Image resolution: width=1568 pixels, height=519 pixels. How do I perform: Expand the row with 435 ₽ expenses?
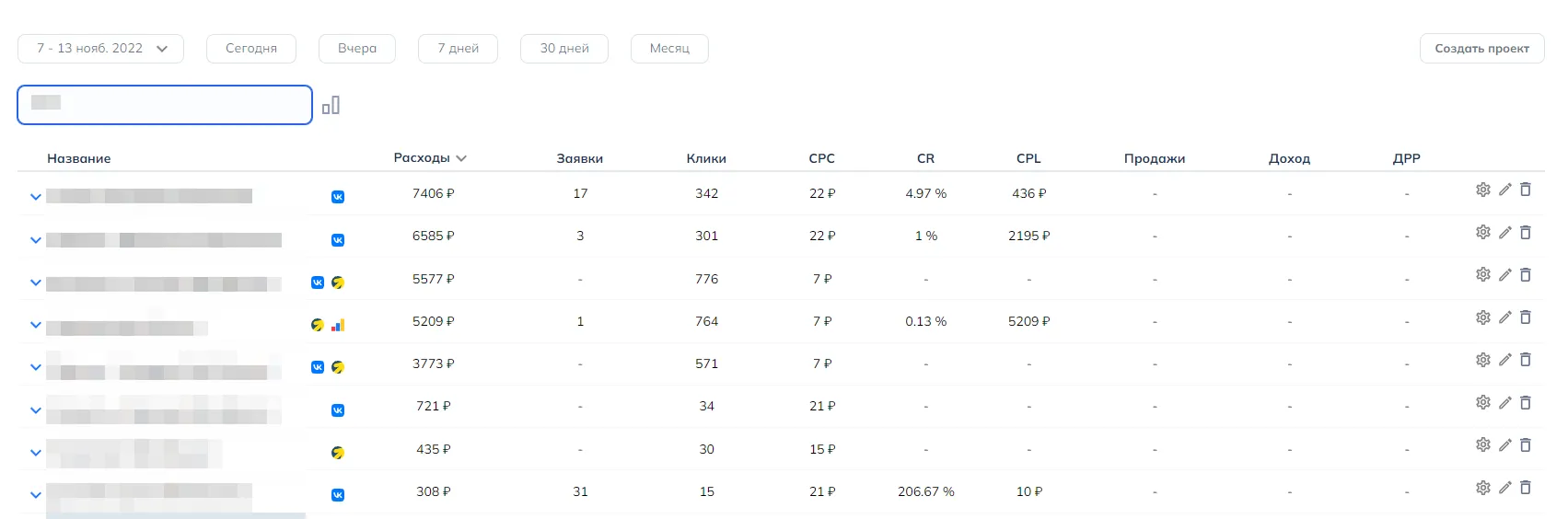[36, 453]
